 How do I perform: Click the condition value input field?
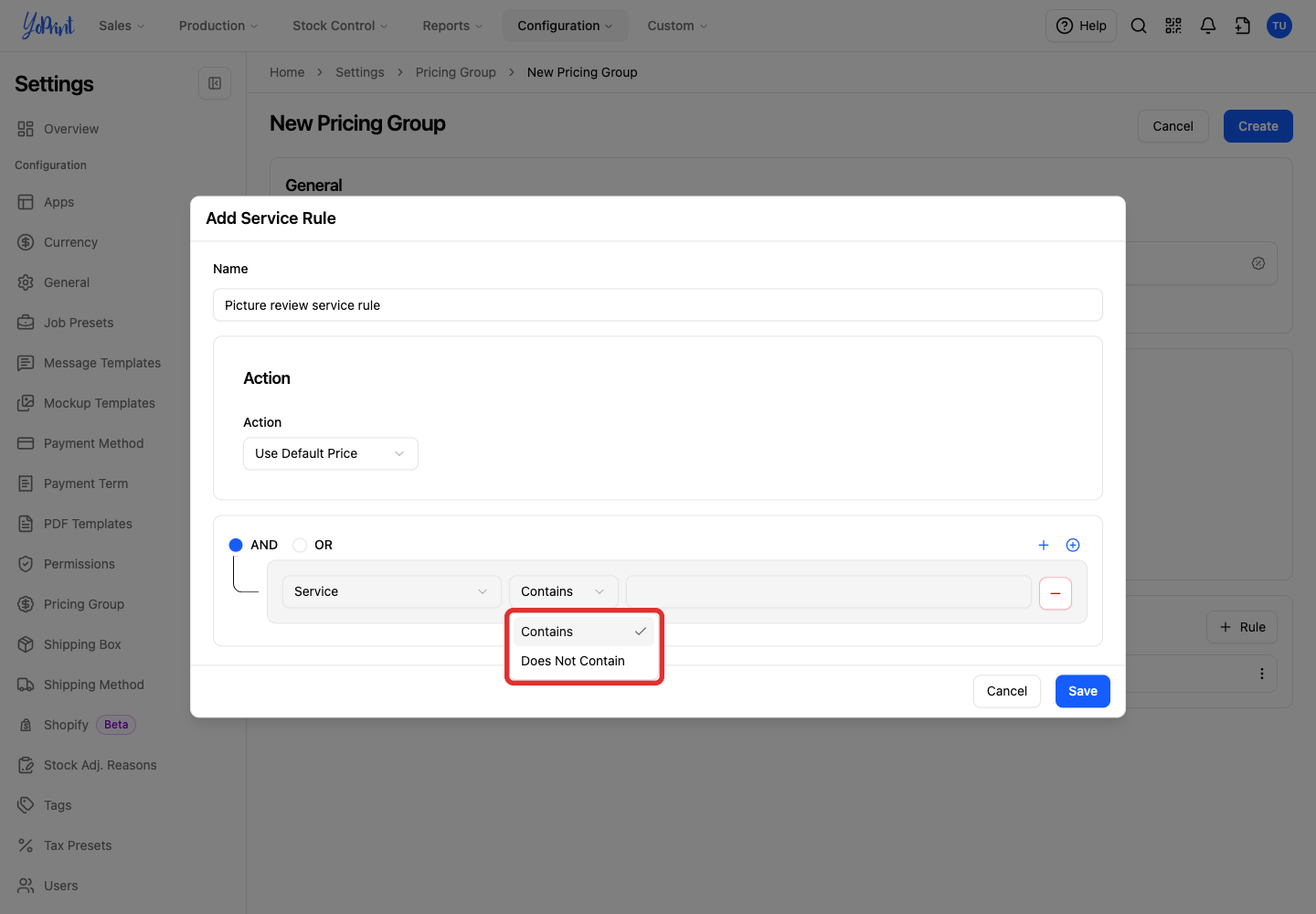coord(829,591)
